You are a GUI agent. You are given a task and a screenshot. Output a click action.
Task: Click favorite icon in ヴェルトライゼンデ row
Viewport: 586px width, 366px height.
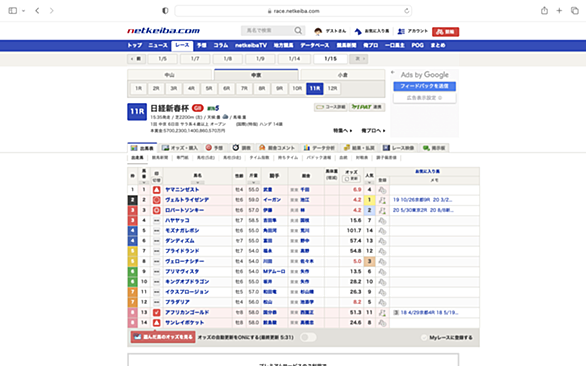point(382,200)
